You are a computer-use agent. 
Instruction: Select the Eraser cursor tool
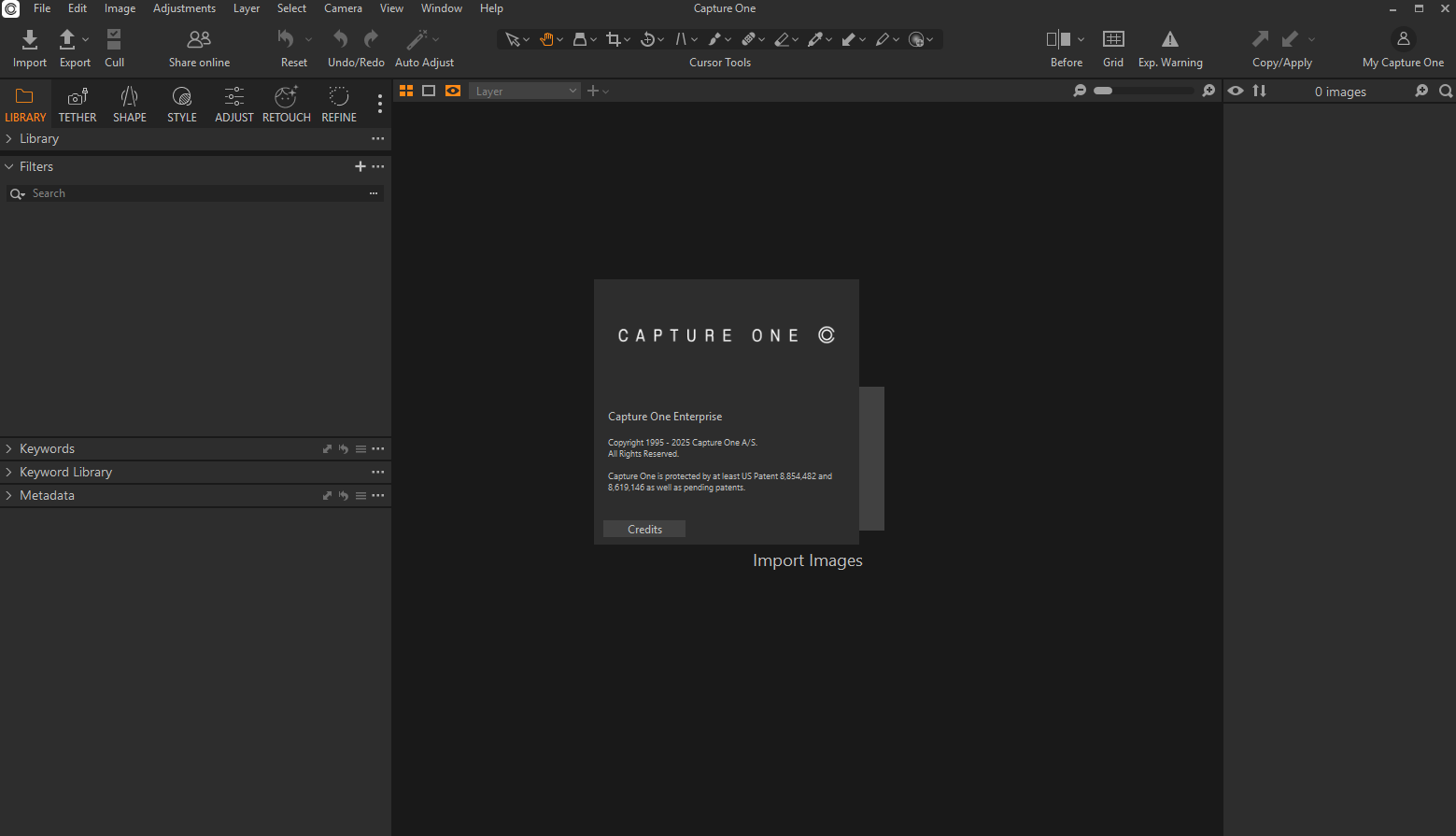(x=782, y=39)
